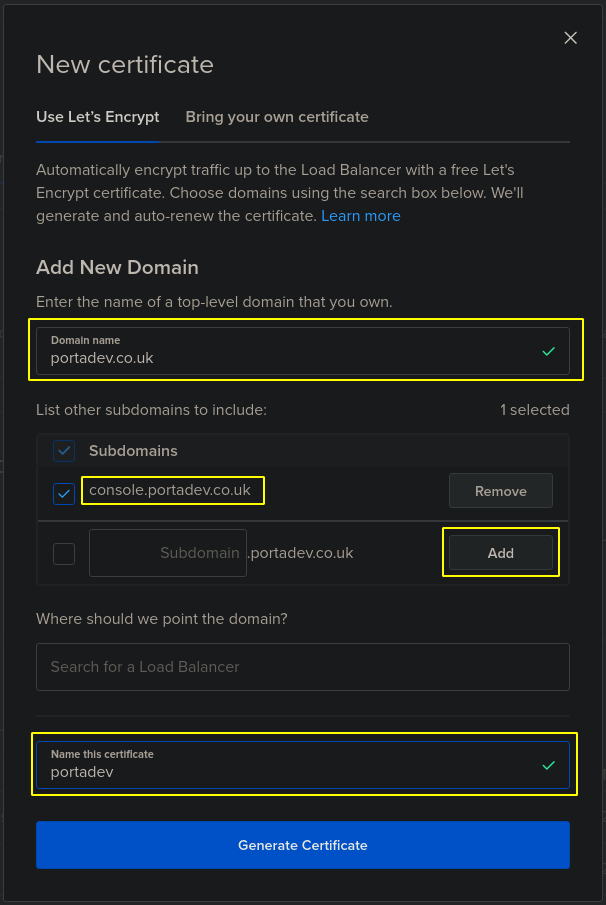This screenshot has width=606, height=905.
Task: Add the new subdomain entry
Action: pyautogui.click(x=500, y=553)
